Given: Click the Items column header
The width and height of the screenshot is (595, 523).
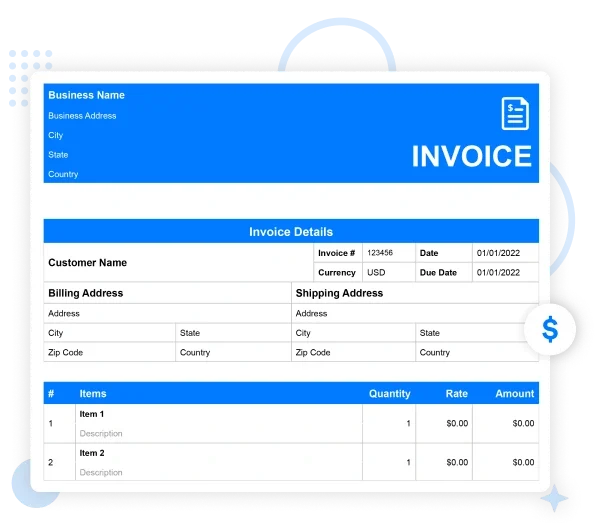Looking at the screenshot, I should 93,394.
